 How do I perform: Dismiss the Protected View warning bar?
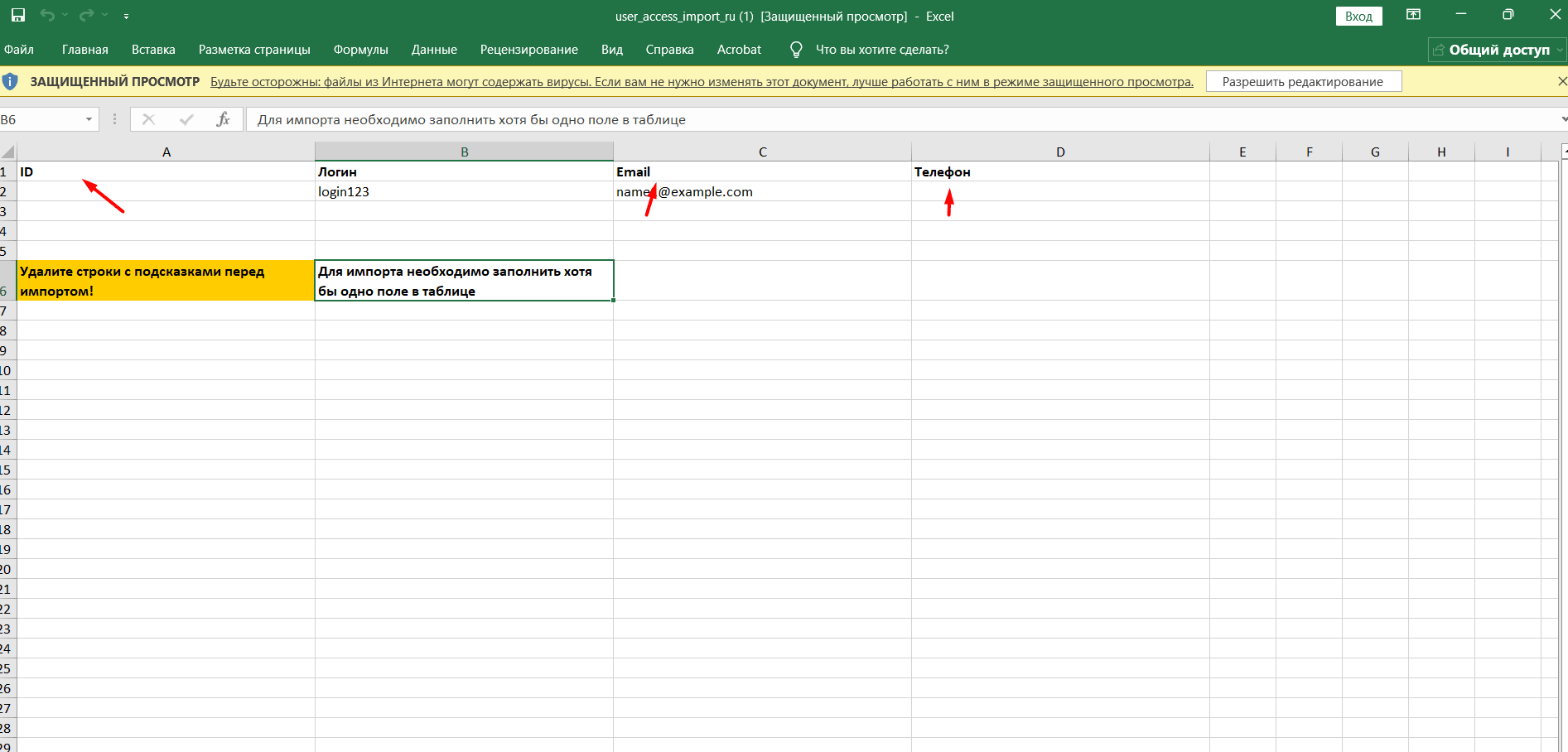[x=1561, y=81]
